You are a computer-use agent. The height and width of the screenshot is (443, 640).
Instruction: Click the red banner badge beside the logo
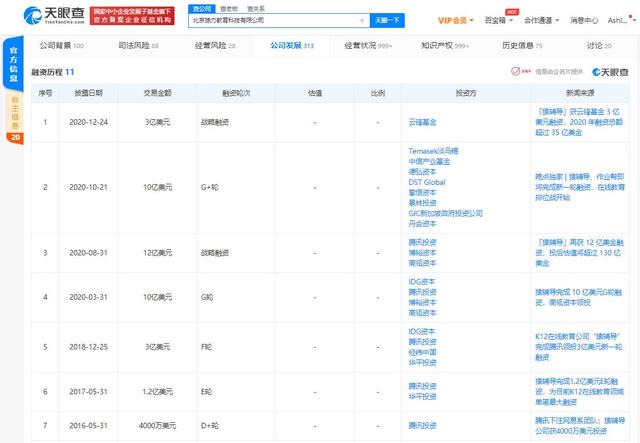132,16
